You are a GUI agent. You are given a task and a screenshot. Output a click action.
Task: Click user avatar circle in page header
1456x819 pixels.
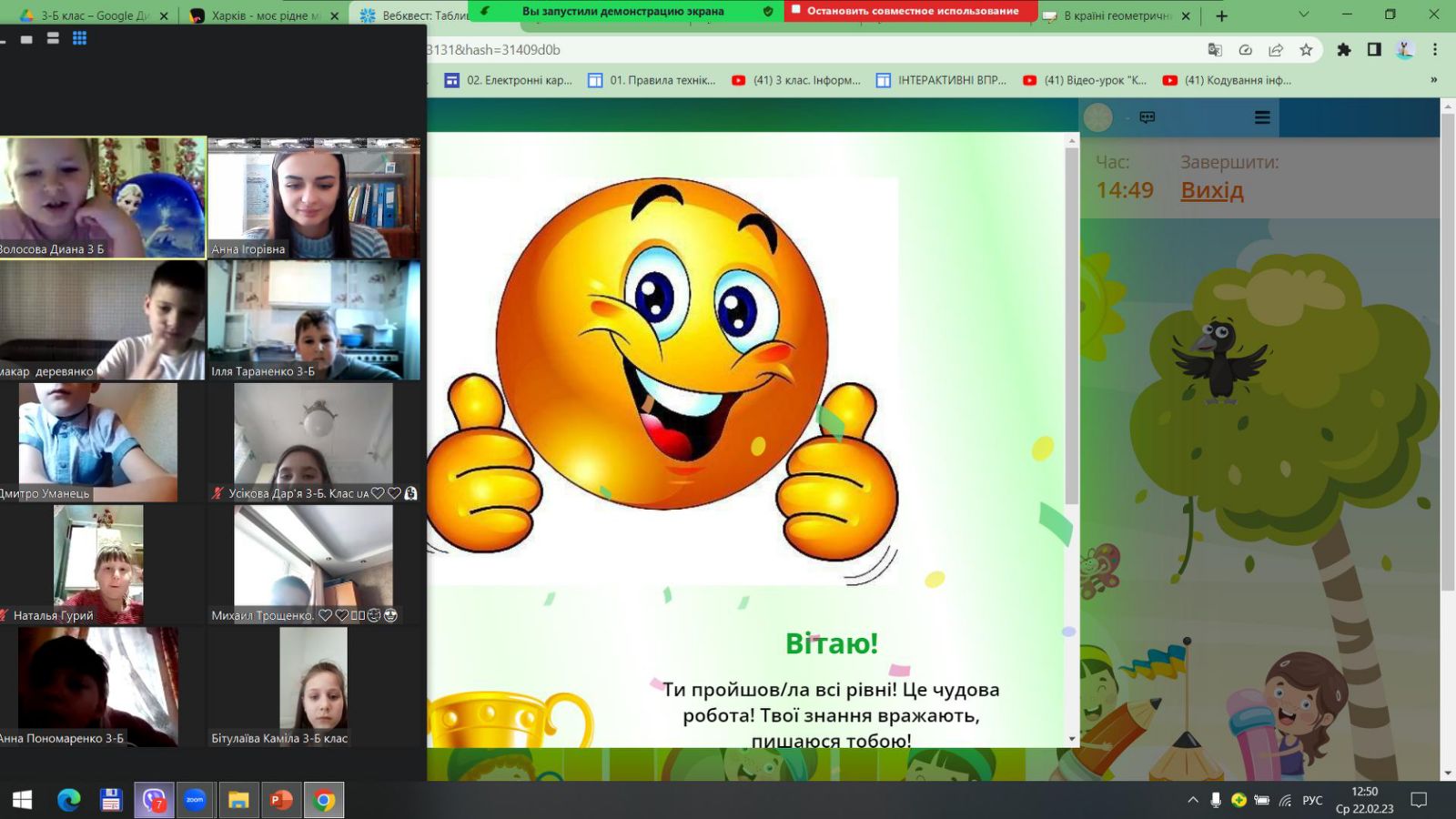(1098, 117)
